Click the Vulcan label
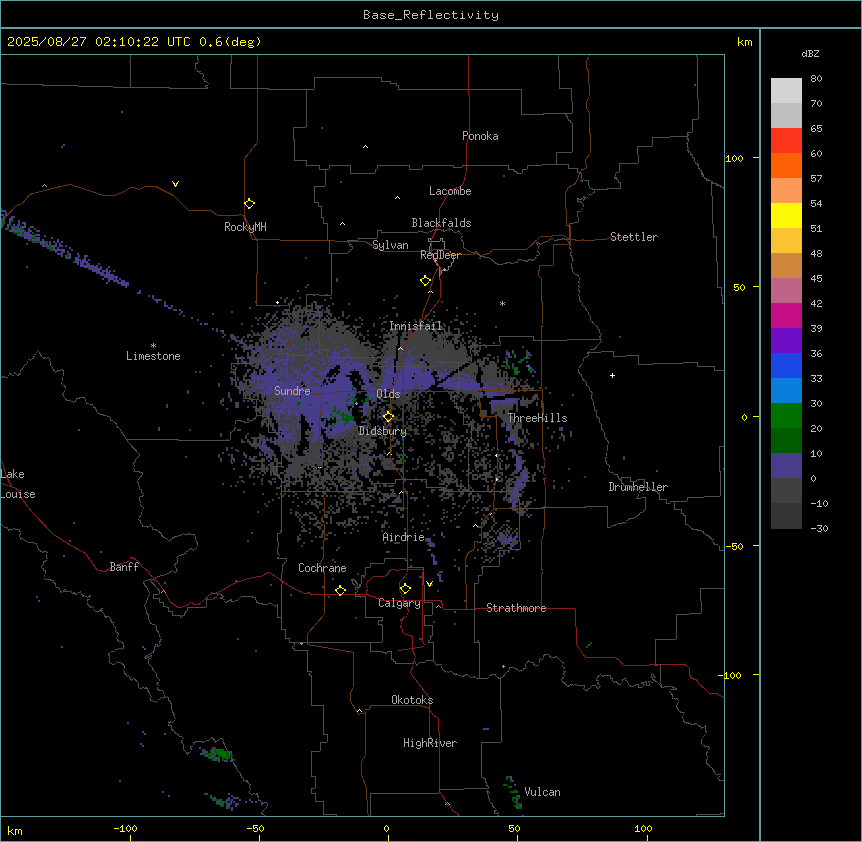862x842 pixels. tap(543, 792)
